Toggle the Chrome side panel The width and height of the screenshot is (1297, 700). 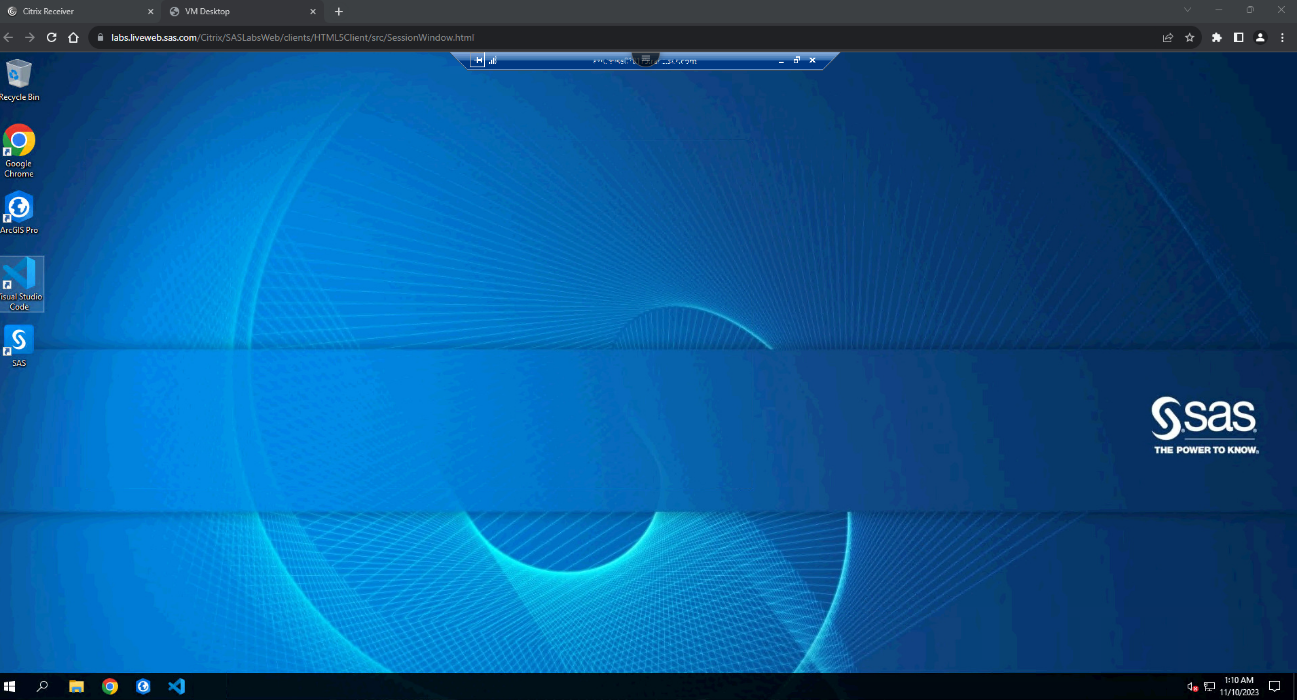click(x=1238, y=36)
